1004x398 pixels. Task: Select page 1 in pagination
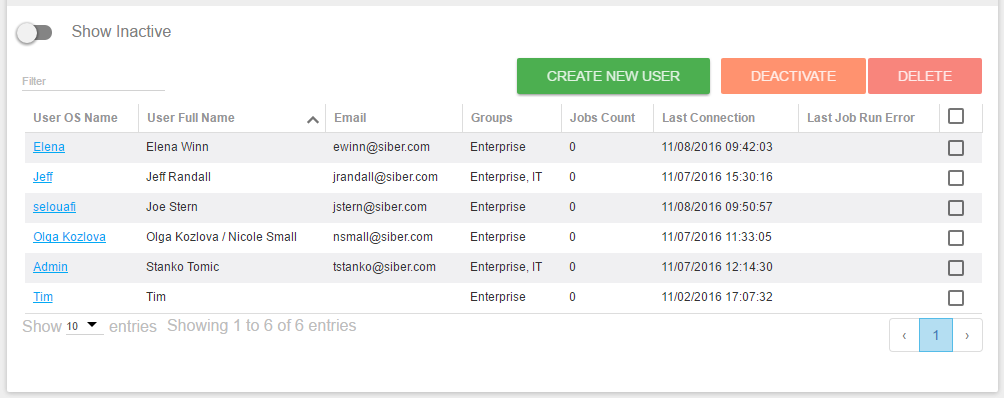pos(935,335)
